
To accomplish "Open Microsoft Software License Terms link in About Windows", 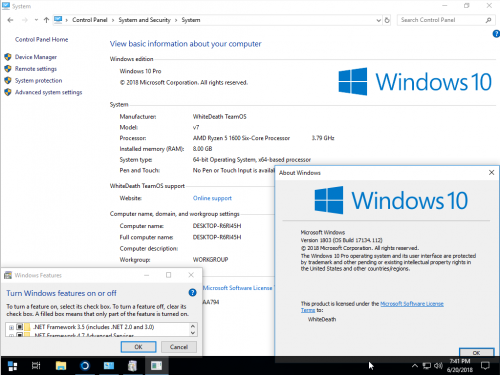I will (x=412, y=304).
